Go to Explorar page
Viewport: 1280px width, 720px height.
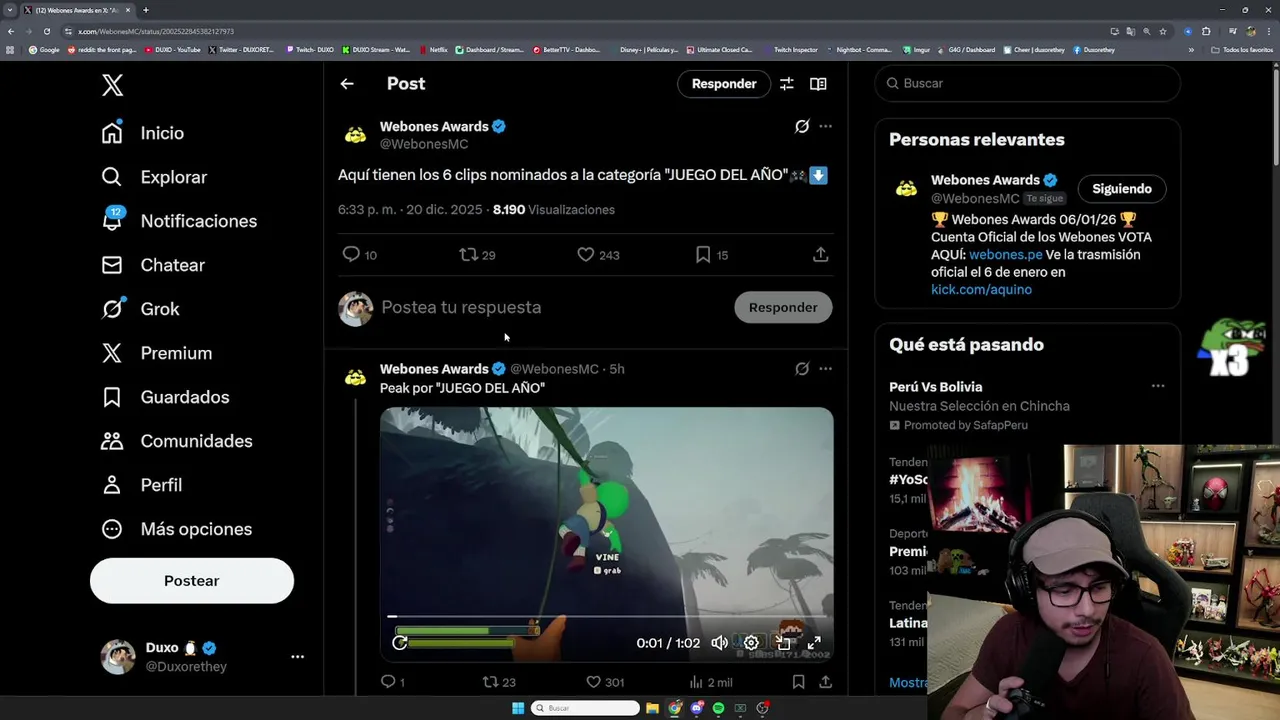click(x=154, y=177)
